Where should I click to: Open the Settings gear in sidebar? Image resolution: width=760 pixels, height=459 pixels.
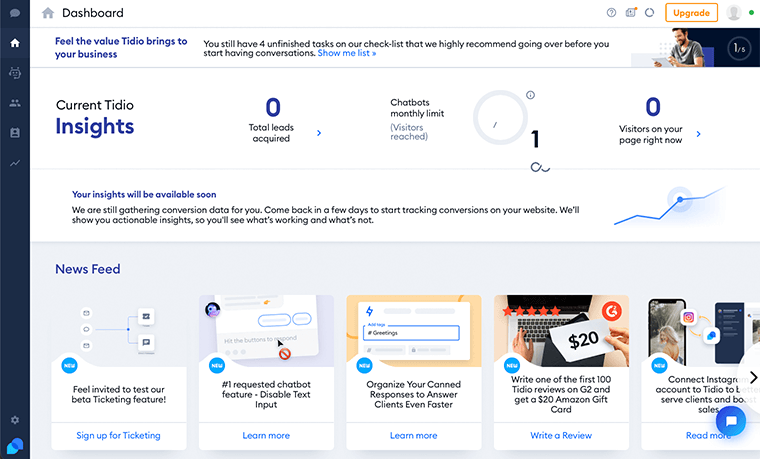coord(15,420)
